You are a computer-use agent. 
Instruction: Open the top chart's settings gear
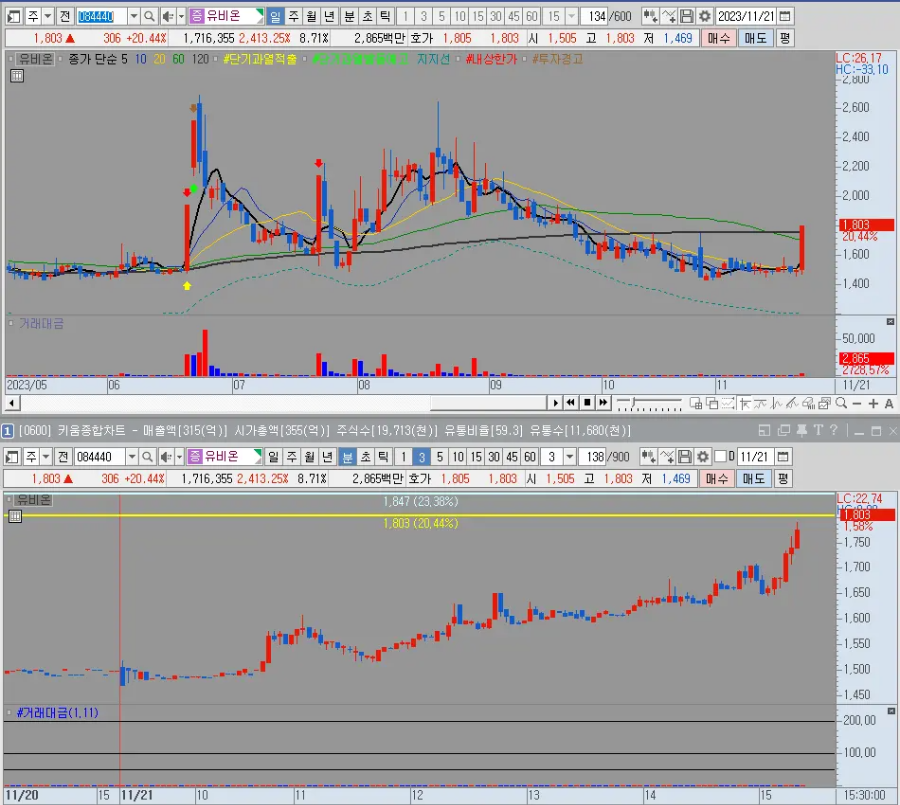pos(705,16)
